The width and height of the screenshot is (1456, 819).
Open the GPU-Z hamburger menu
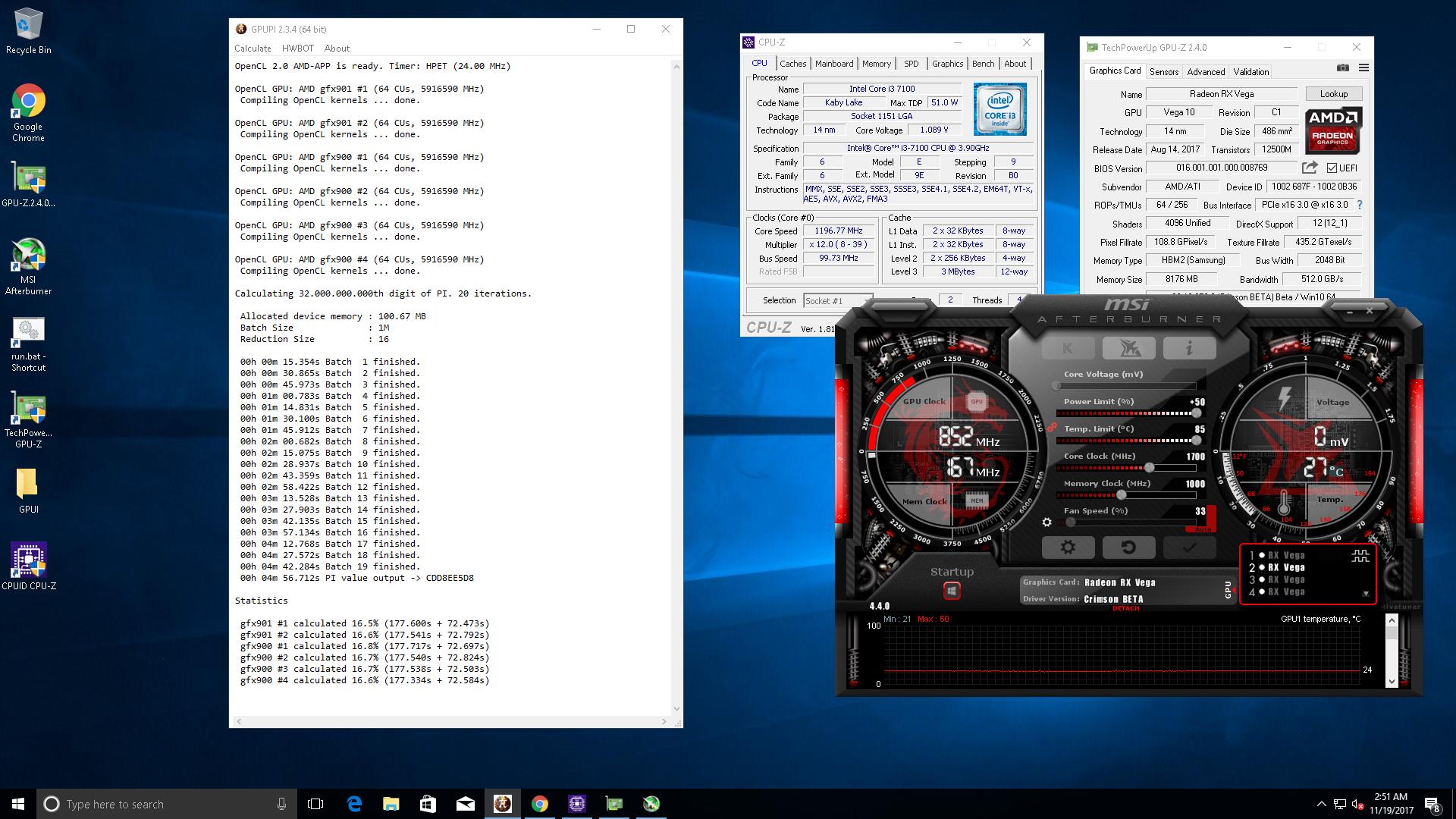(x=1363, y=67)
